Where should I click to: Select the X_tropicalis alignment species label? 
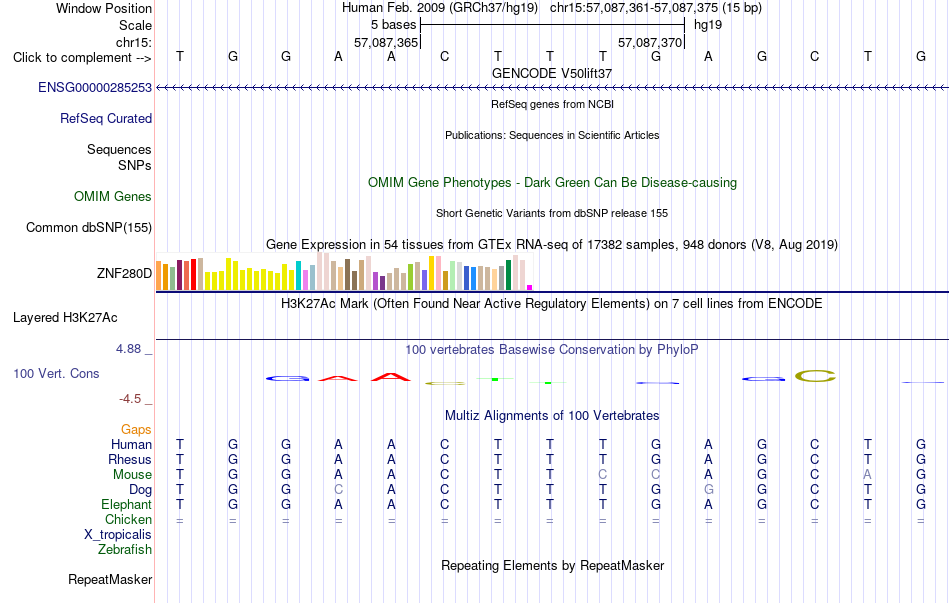[x=118, y=535]
